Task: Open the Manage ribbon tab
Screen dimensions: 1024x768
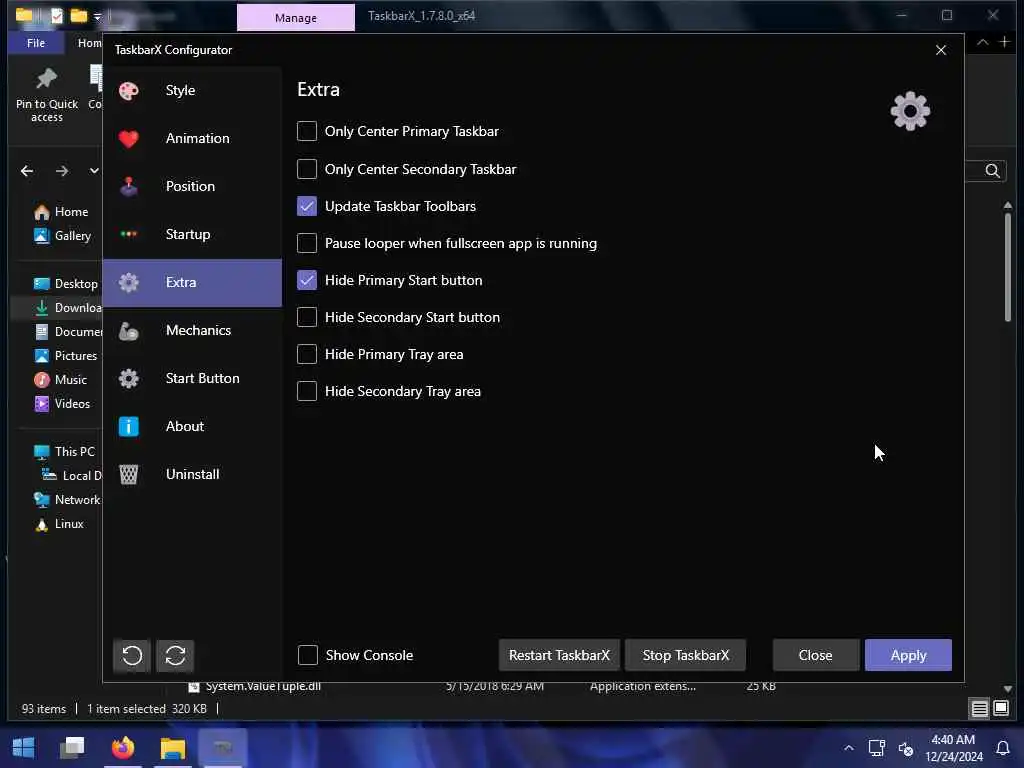Action: pyautogui.click(x=296, y=18)
